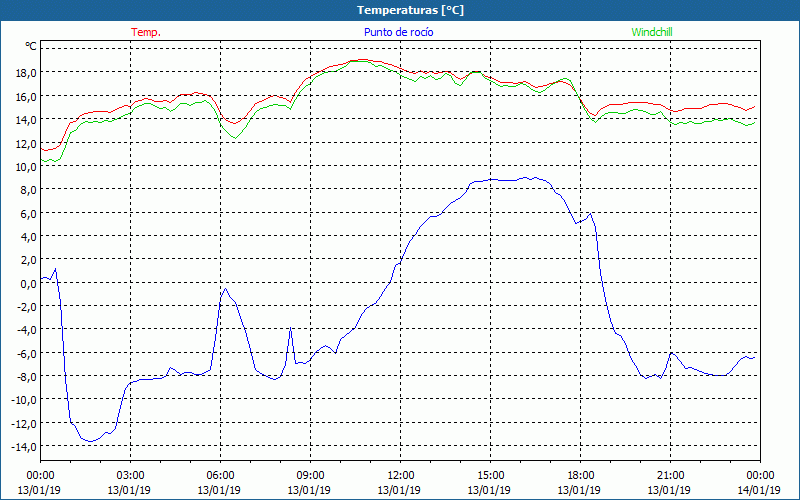
Task: Click the 06:00 time axis label
Action: (x=220, y=476)
